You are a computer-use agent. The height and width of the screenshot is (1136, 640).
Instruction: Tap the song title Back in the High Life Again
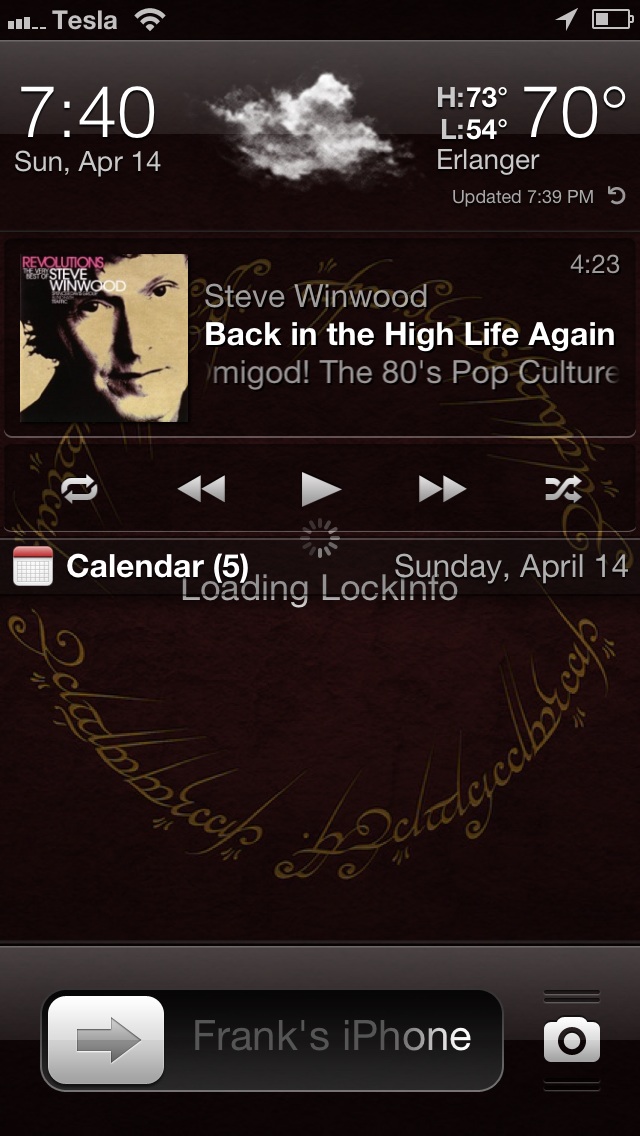click(410, 335)
